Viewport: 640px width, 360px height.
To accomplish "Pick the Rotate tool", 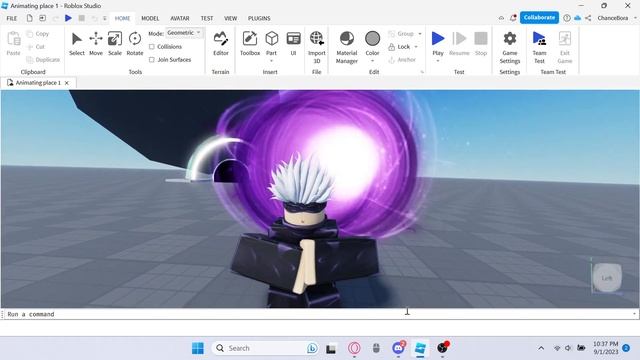I will (x=135, y=43).
